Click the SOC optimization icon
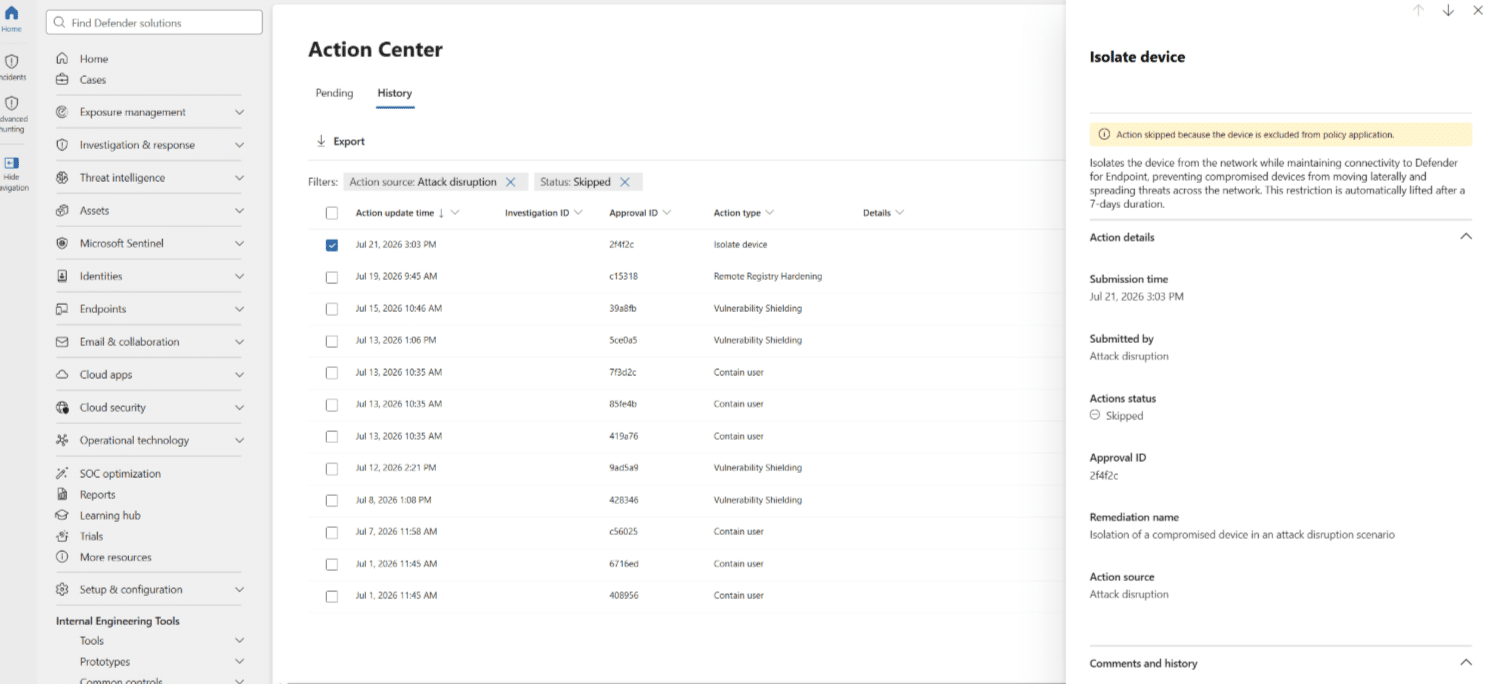The image size is (1489, 684). tap(62, 474)
